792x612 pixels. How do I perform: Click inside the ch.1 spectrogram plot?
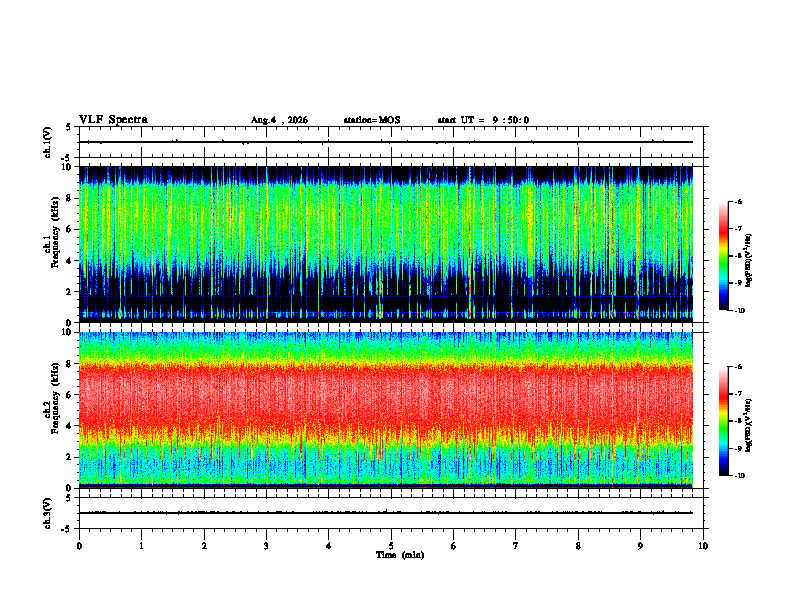386,244
